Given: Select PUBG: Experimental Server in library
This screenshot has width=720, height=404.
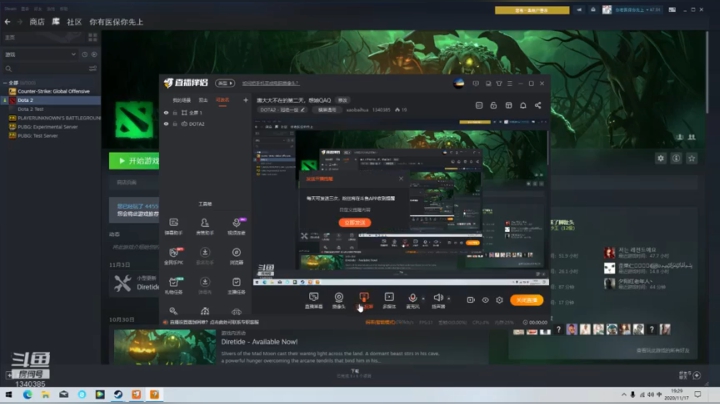Looking at the screenshot, I should click(x=48, y=127).
